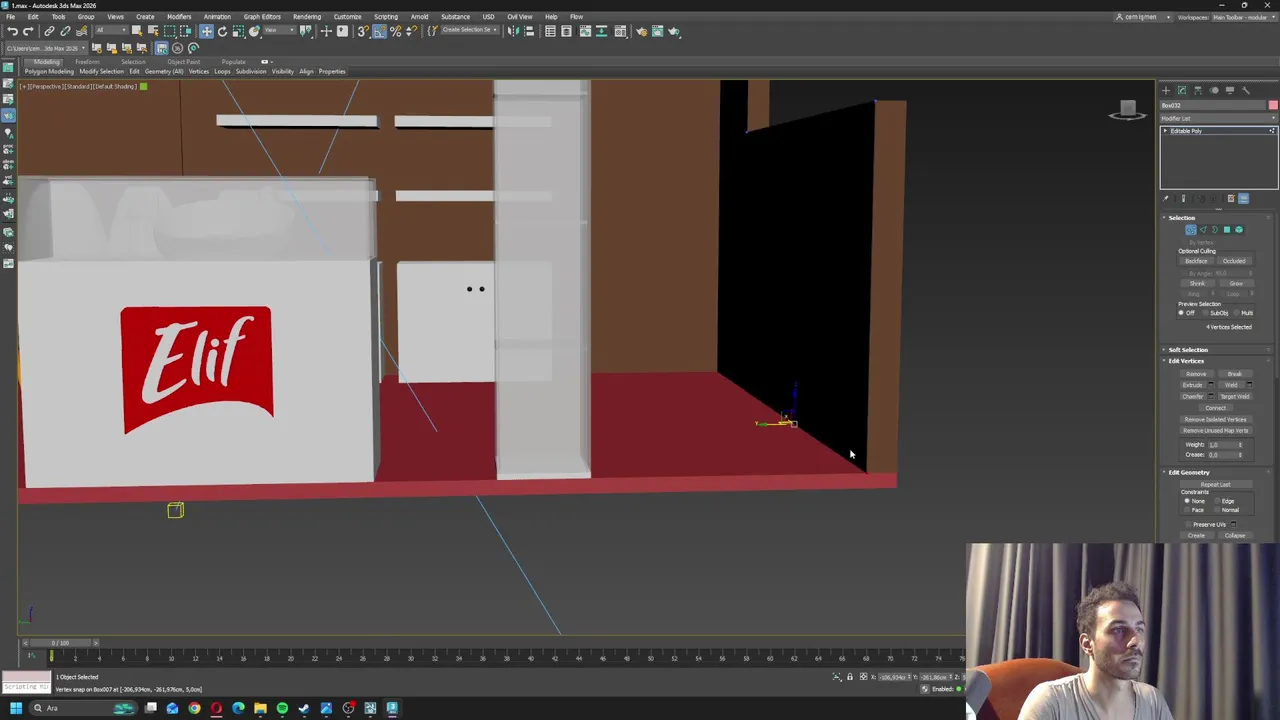
Task: Collapse the Selection rollout
Action: click(x=1182, y=217)
